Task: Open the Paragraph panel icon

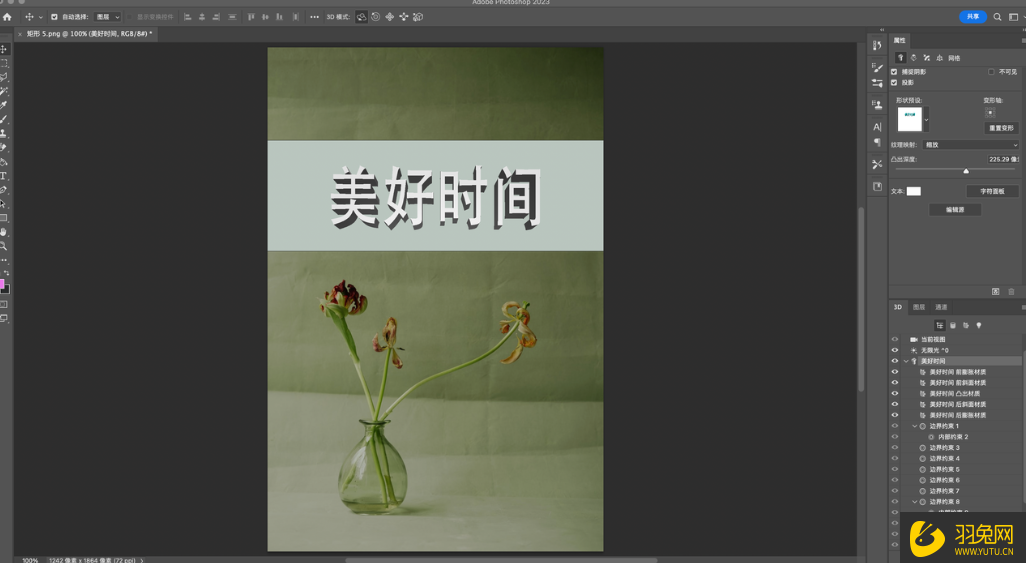Action: pyautogui.click(x=877, y=142)
